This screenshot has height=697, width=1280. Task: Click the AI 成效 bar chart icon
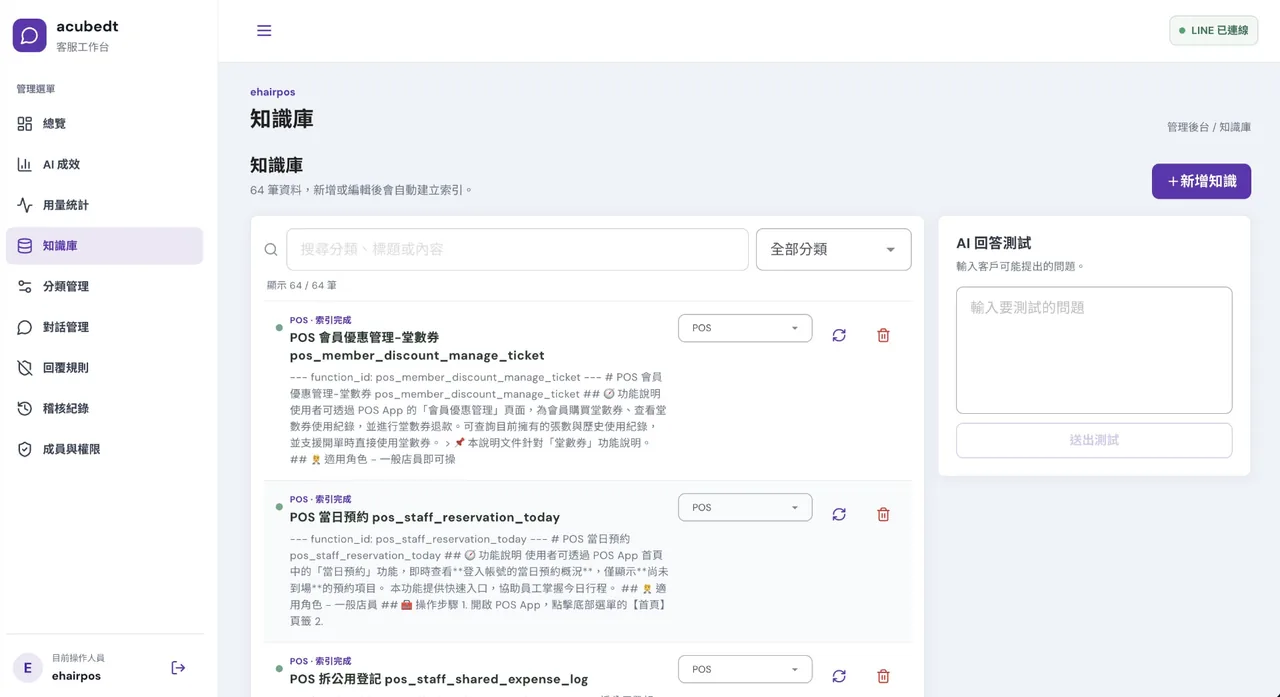click(x=25, y=164)
